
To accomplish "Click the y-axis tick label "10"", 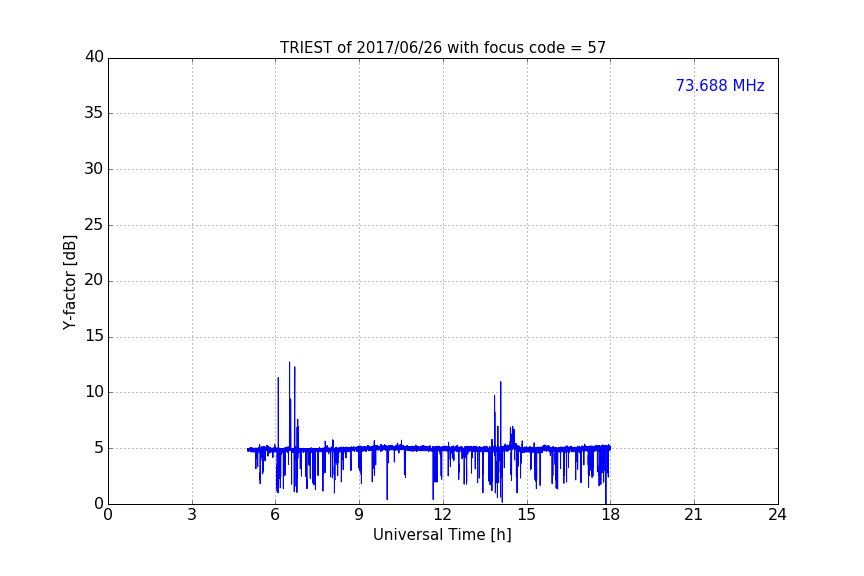I will (94, 392).
